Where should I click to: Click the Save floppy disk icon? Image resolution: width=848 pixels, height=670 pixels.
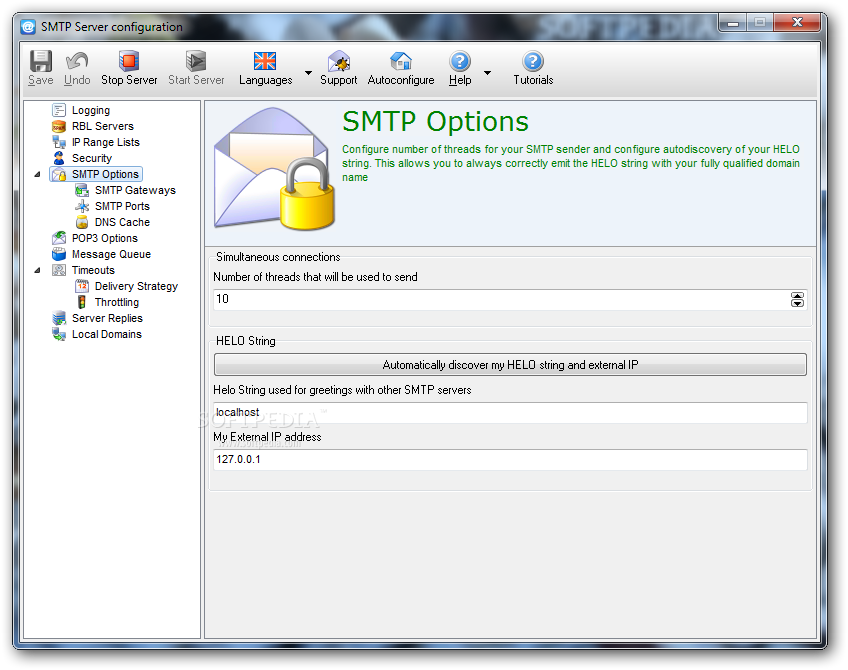(x=41, y=61)
